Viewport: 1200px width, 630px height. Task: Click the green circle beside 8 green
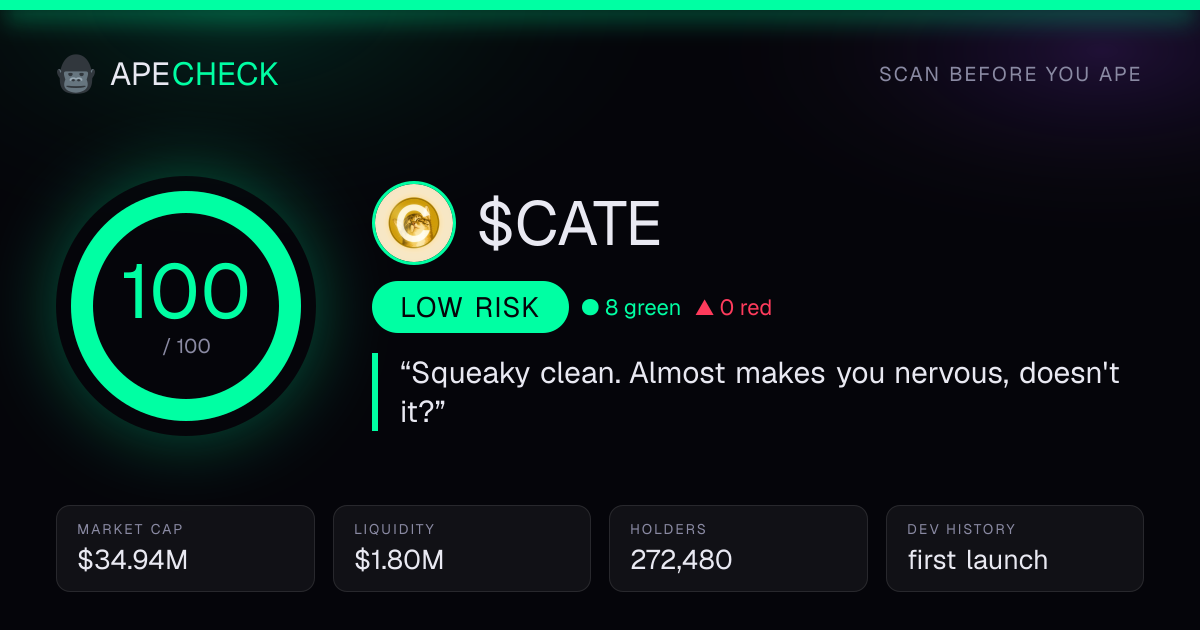click(590, 308)
